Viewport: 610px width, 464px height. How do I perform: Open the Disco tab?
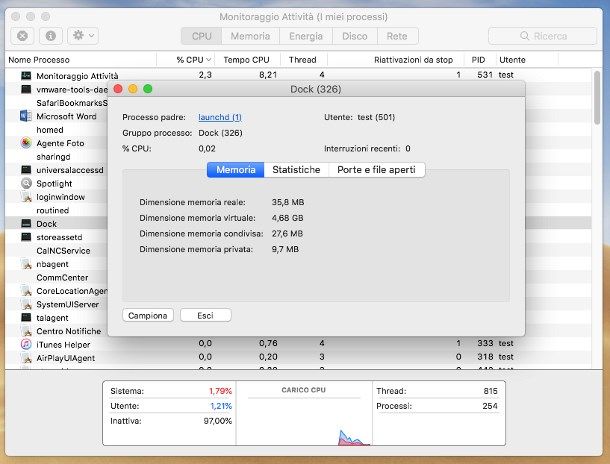pos(354,36)
